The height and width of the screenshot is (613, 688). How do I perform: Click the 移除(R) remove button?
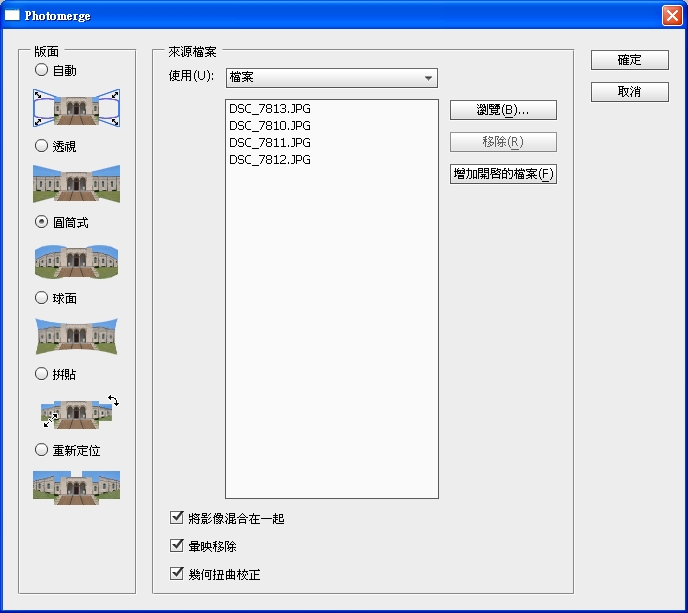(503, 142)
